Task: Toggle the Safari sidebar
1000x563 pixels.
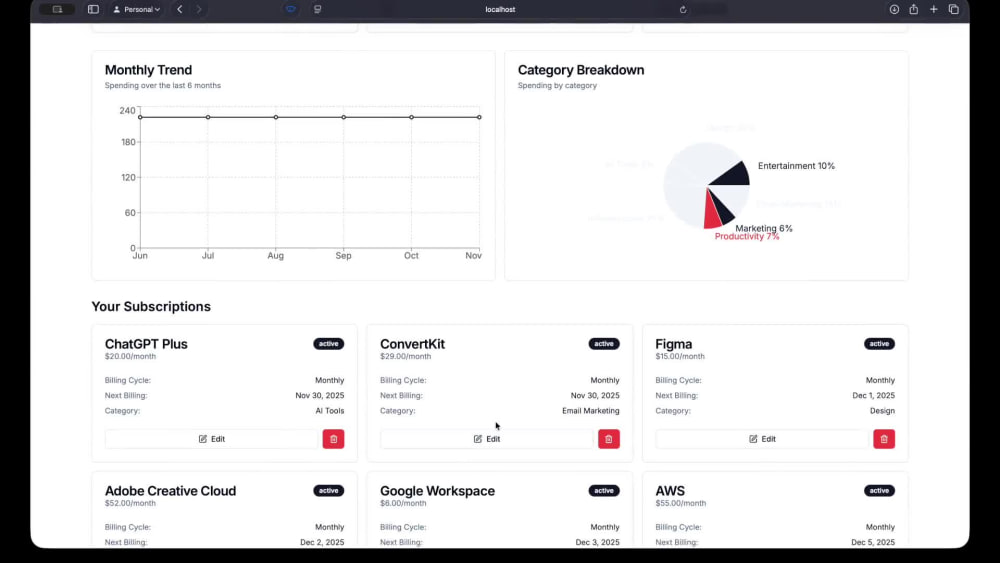Action: (93, 10)
